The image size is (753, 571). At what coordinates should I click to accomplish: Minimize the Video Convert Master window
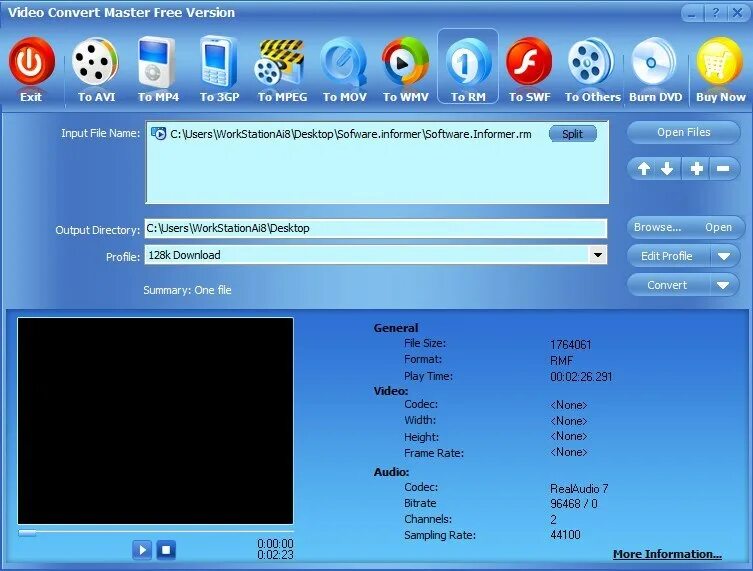point(692,13)
